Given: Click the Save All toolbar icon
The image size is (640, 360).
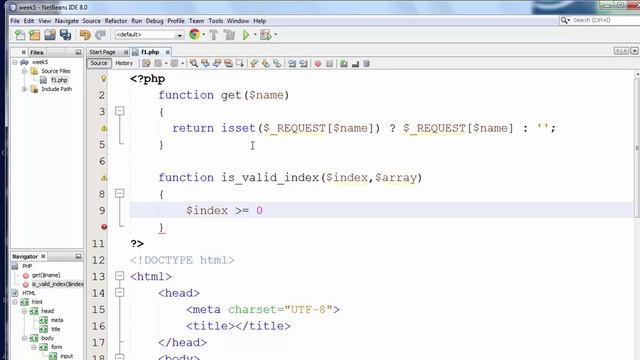Looking at the screenshot, I should (65, 35).
